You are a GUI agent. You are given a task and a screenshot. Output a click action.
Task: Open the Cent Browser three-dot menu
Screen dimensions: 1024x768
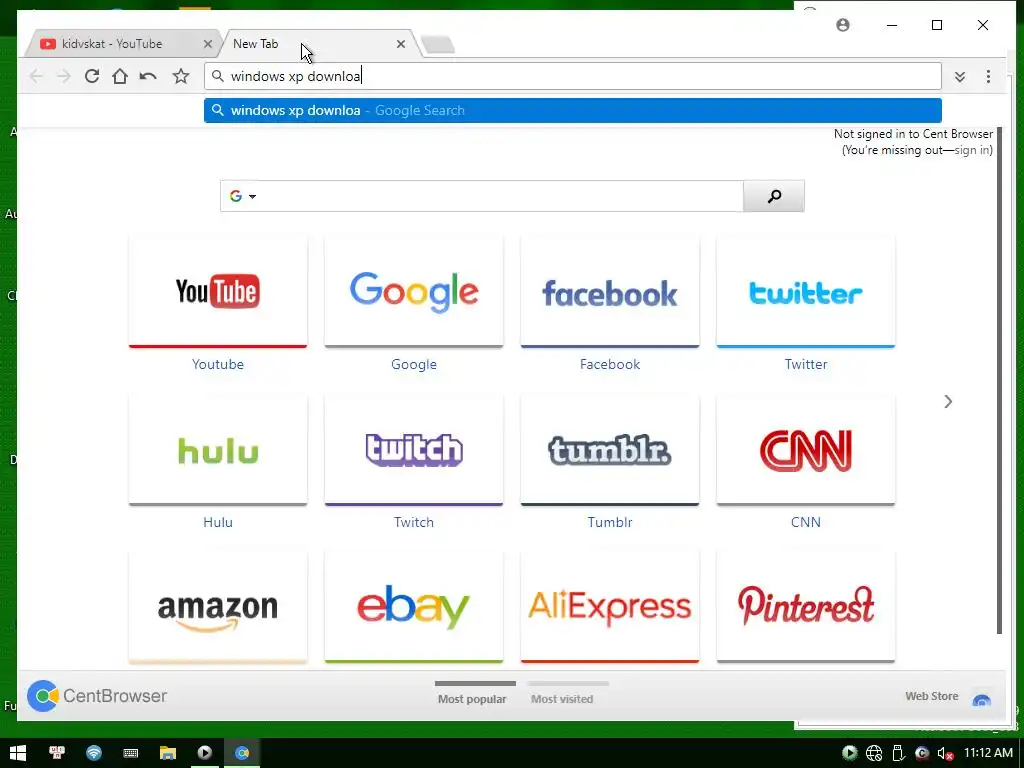(x=988, y=76)
